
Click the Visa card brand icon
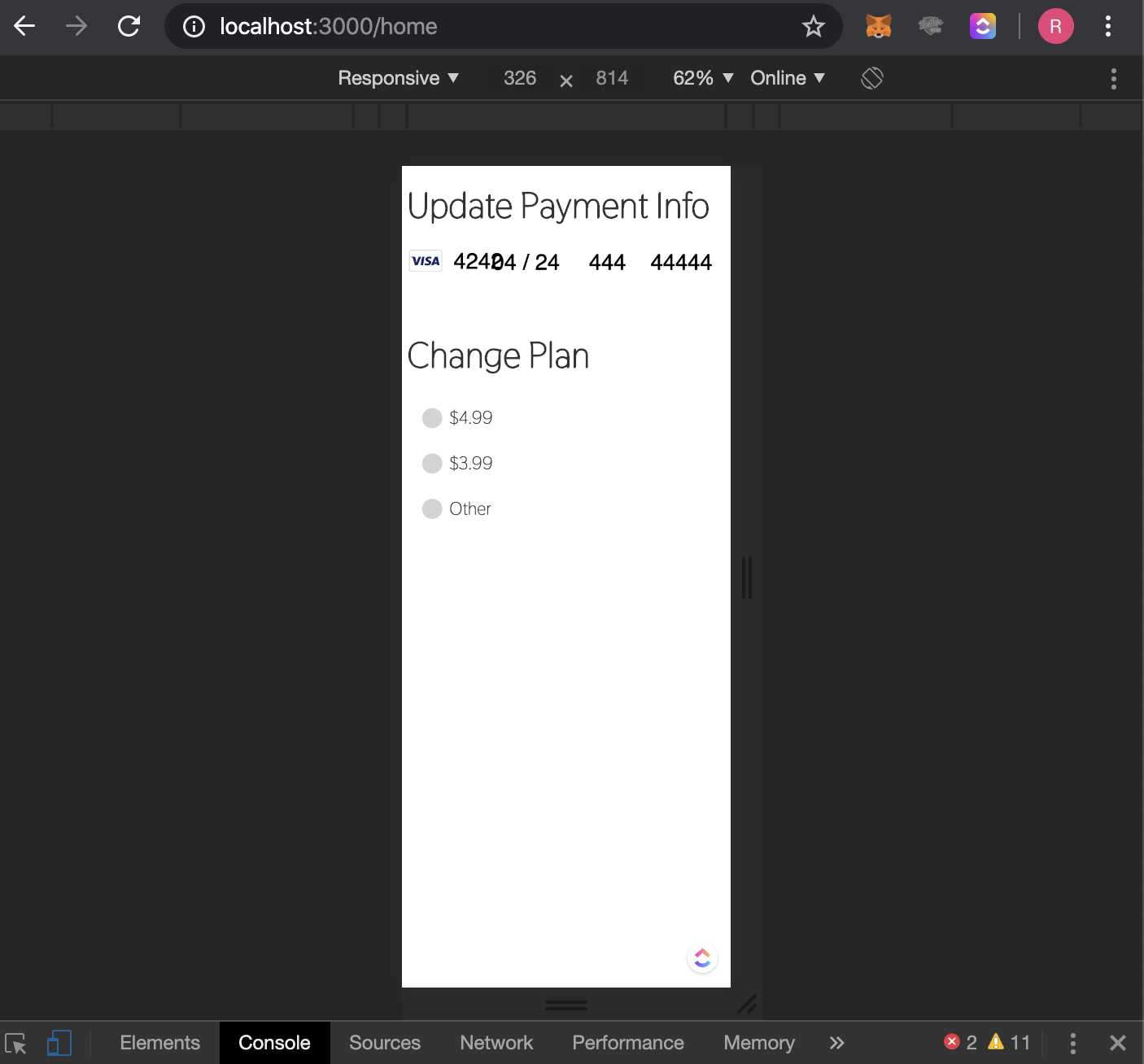[426, 261]
